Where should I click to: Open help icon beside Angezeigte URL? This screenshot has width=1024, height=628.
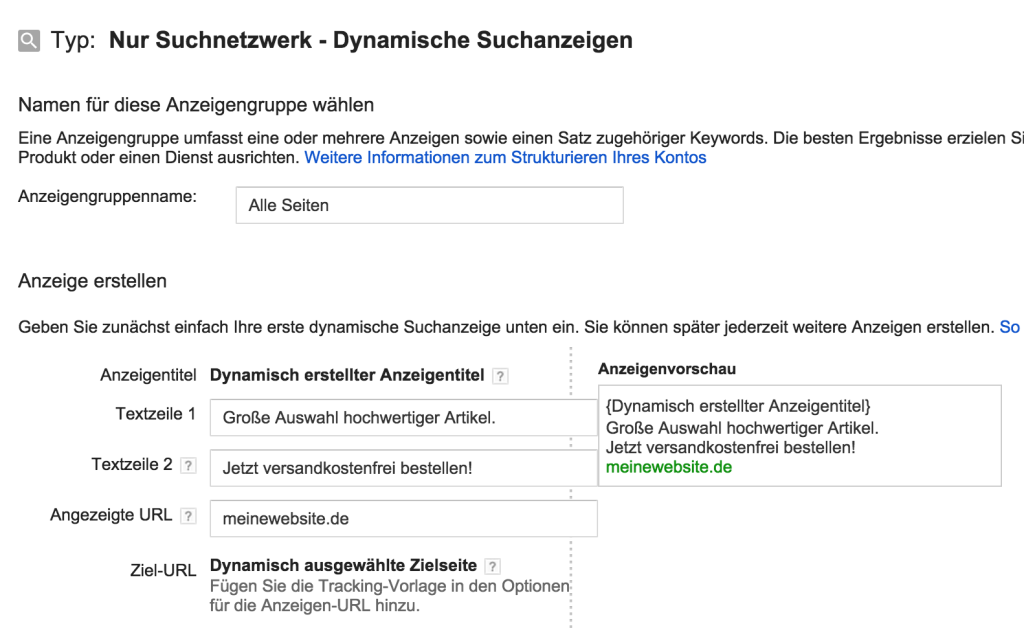[x=188, y=516]
